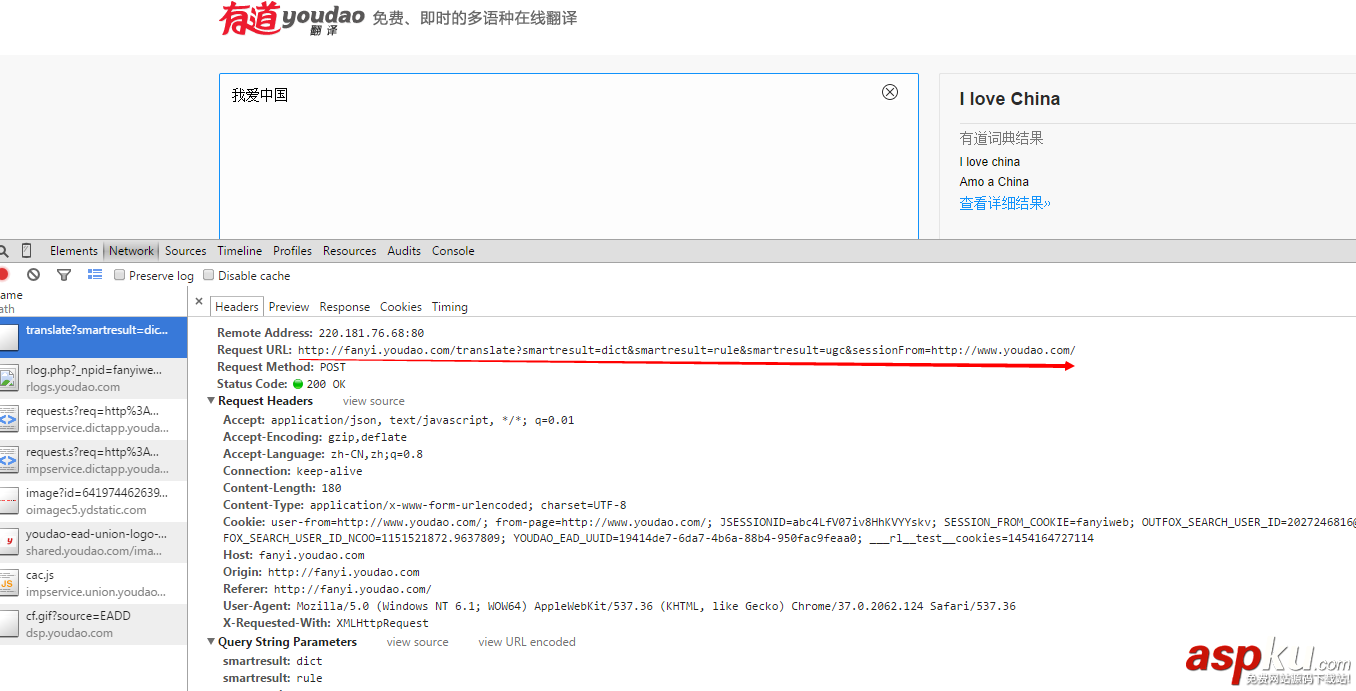Screen dimensions: 1356x691
Task: Select the cac.js script icon
Action: click(11, 581)
